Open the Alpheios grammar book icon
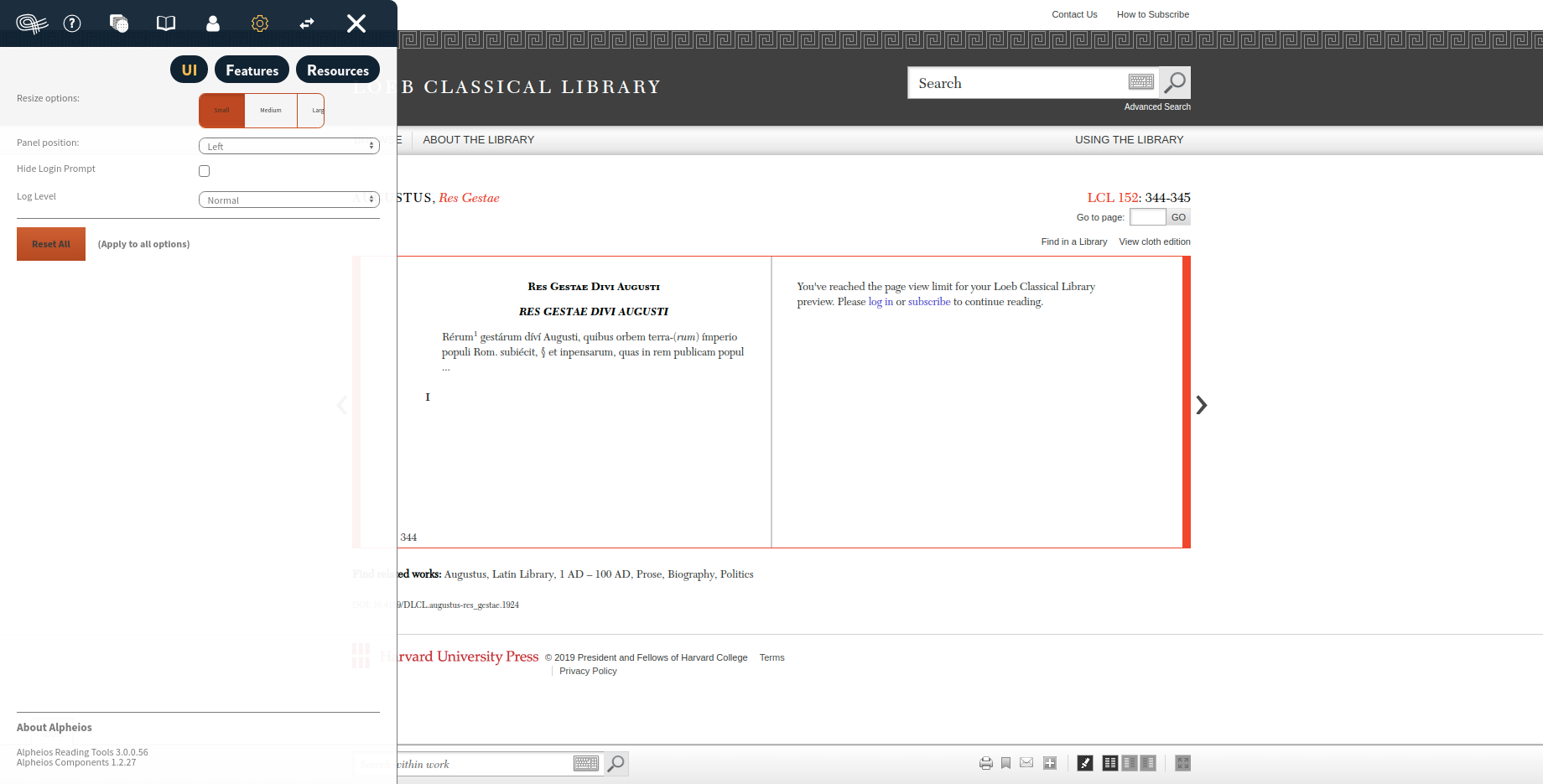The height and width of the screenshot is (784, 1543). [165, 23]
